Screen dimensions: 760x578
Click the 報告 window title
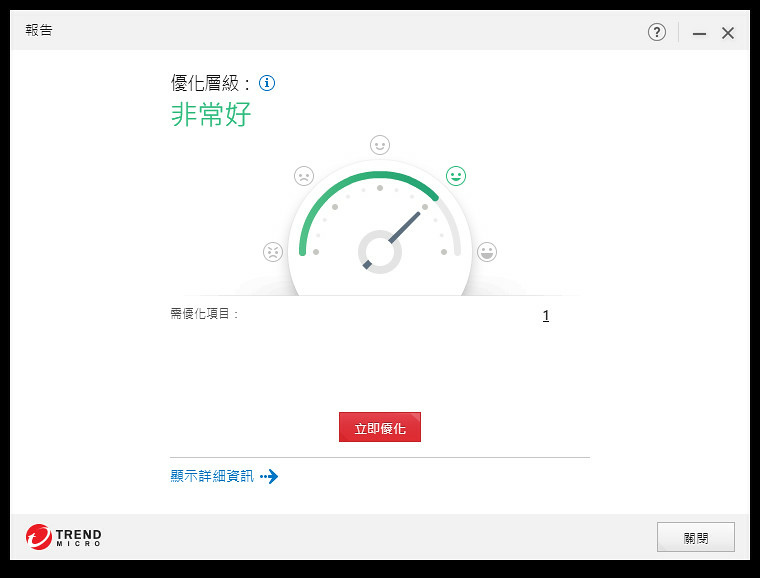(x=39, y=30)
